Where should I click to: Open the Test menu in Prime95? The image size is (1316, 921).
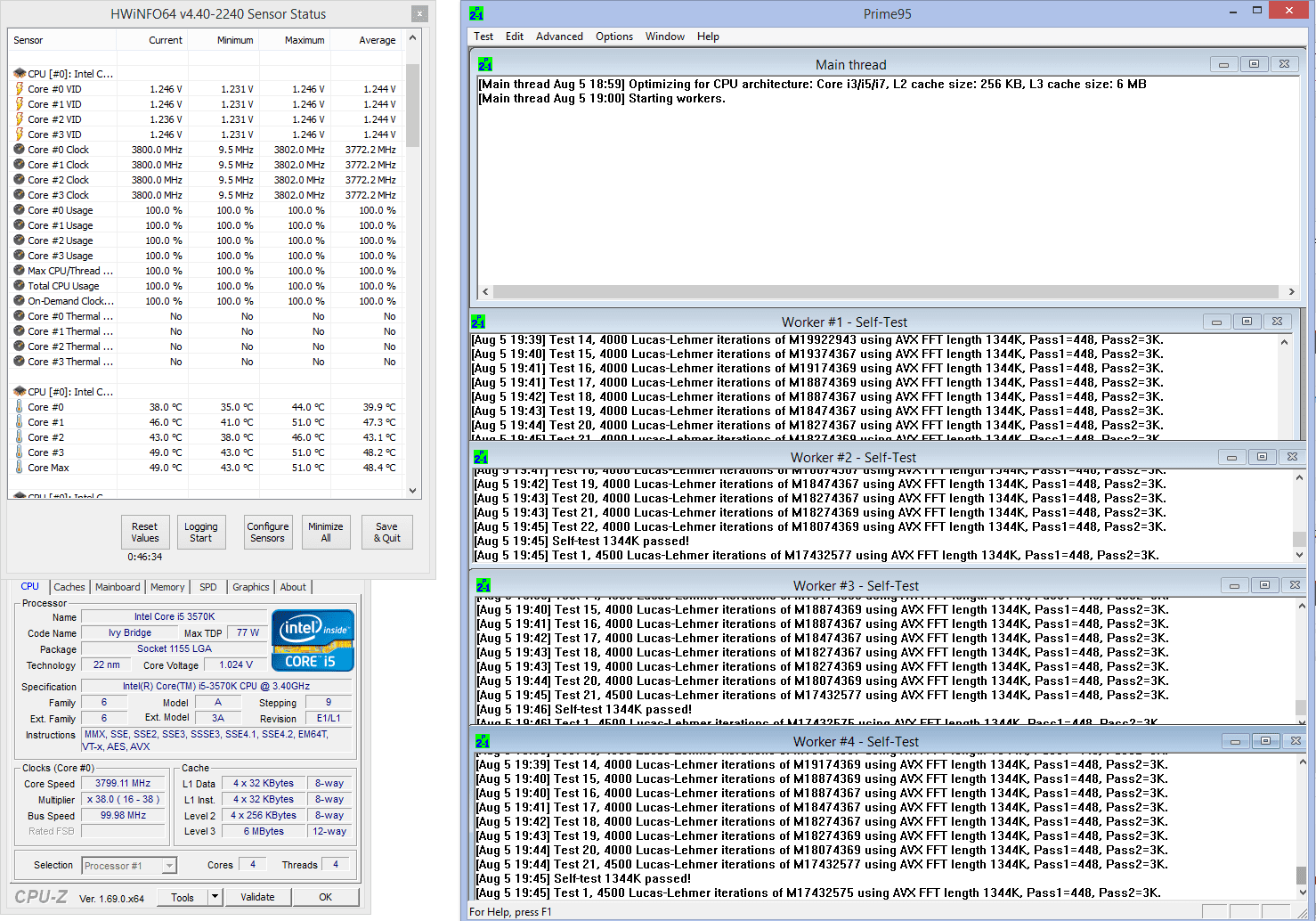(483, 37)
